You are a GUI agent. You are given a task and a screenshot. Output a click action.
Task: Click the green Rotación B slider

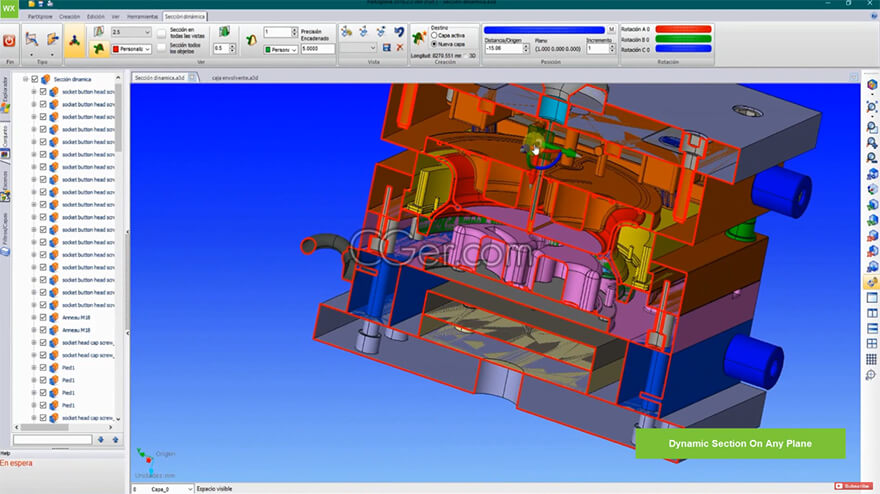(683, 39)
